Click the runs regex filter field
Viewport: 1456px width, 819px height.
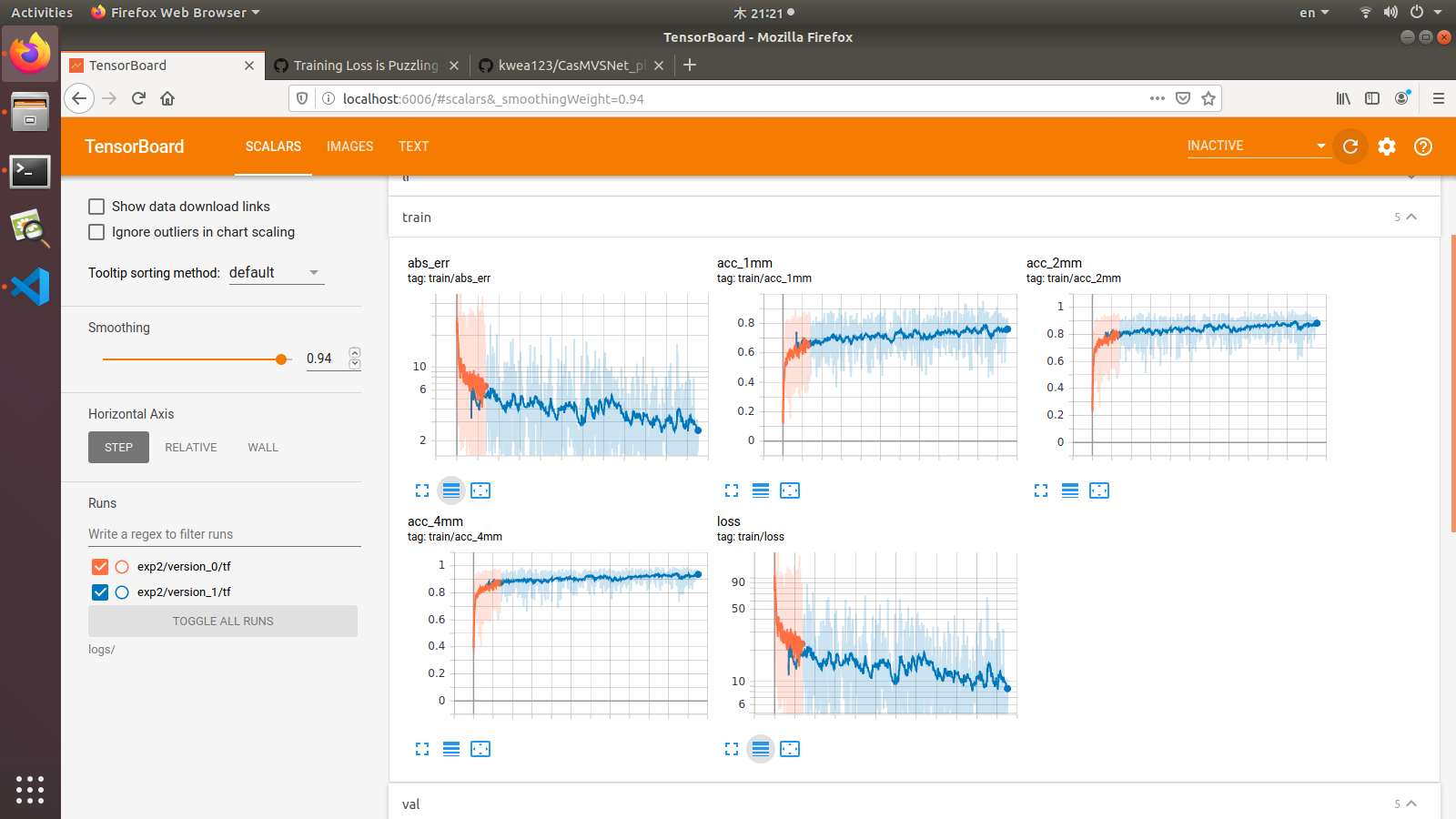[225, 534]
